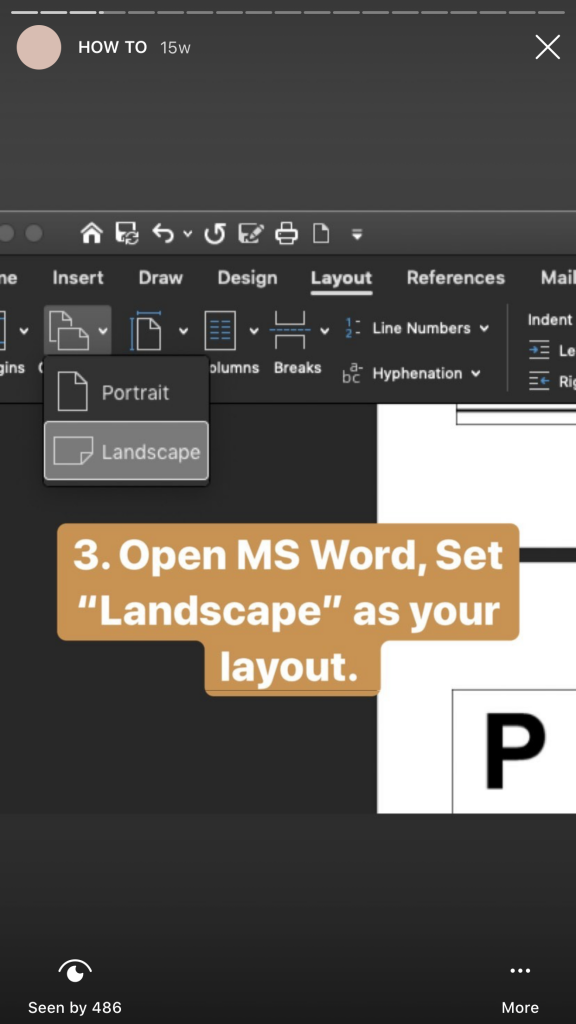Click the edit document icon in quick toolbar
Screen dimensions: 576x1024
pos(251,233)
